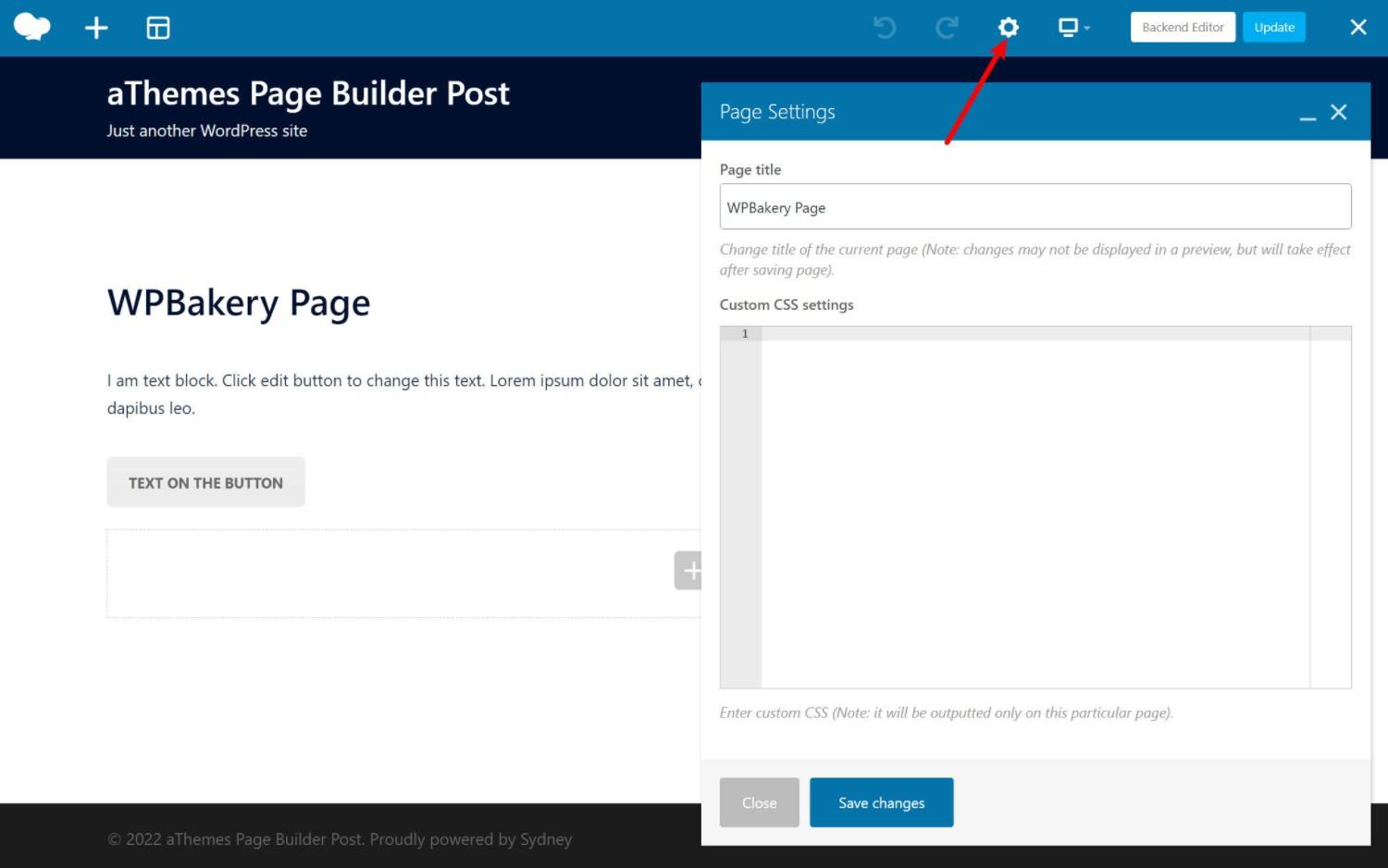Close the frontend editor with X

click(x=1358, y=28)
